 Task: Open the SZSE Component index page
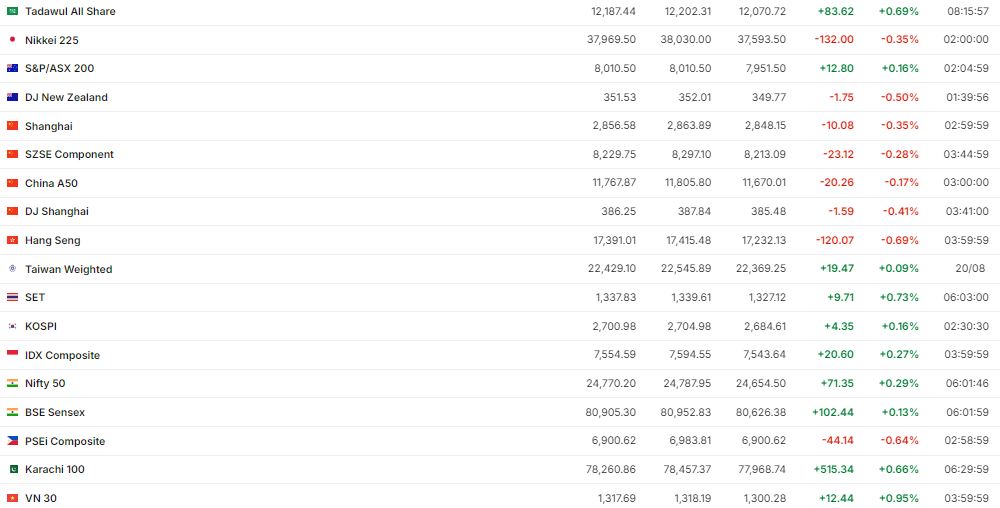coord(69,154)
